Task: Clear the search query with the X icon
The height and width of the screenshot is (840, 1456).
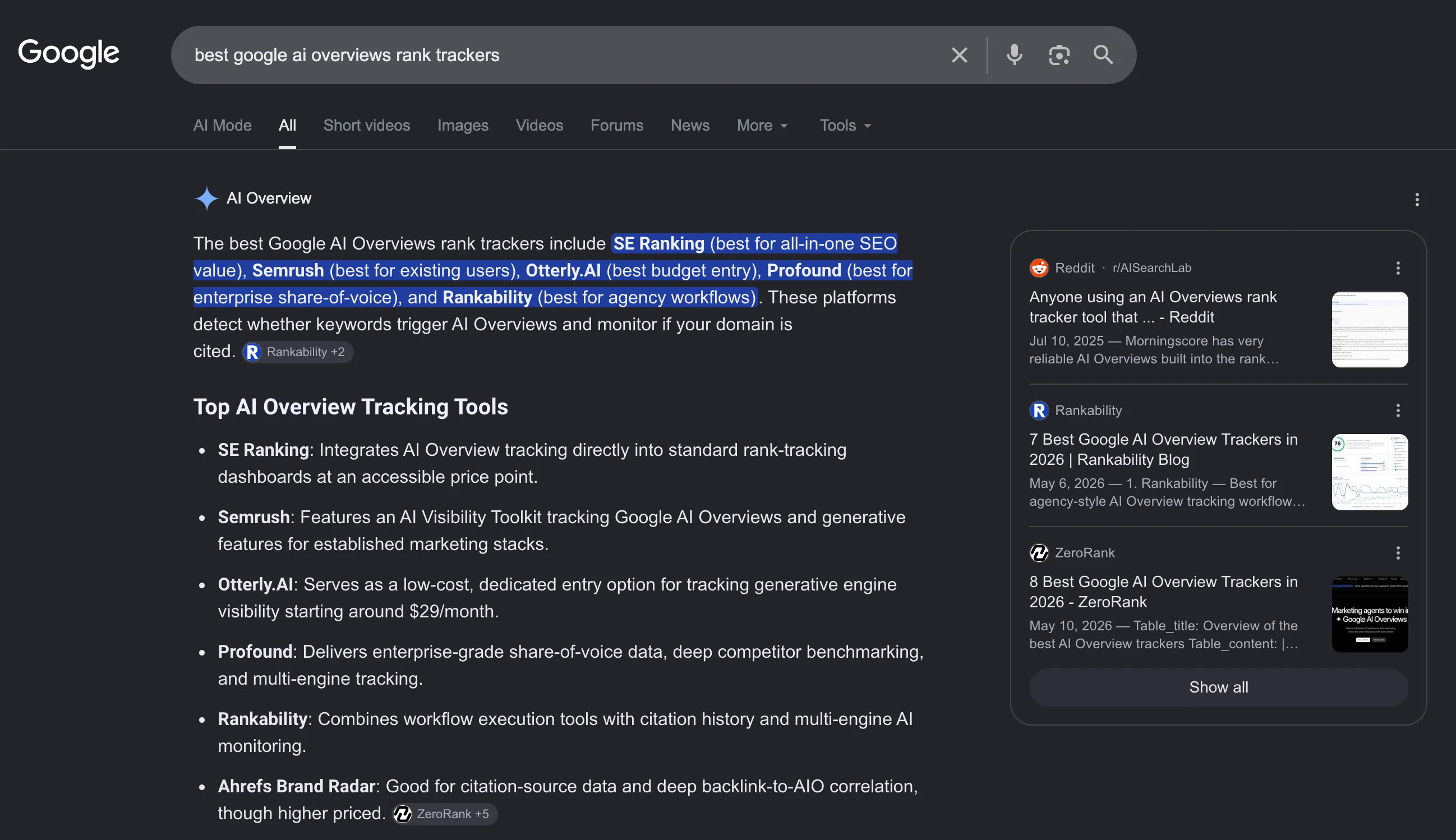Action: coord(959,55)
